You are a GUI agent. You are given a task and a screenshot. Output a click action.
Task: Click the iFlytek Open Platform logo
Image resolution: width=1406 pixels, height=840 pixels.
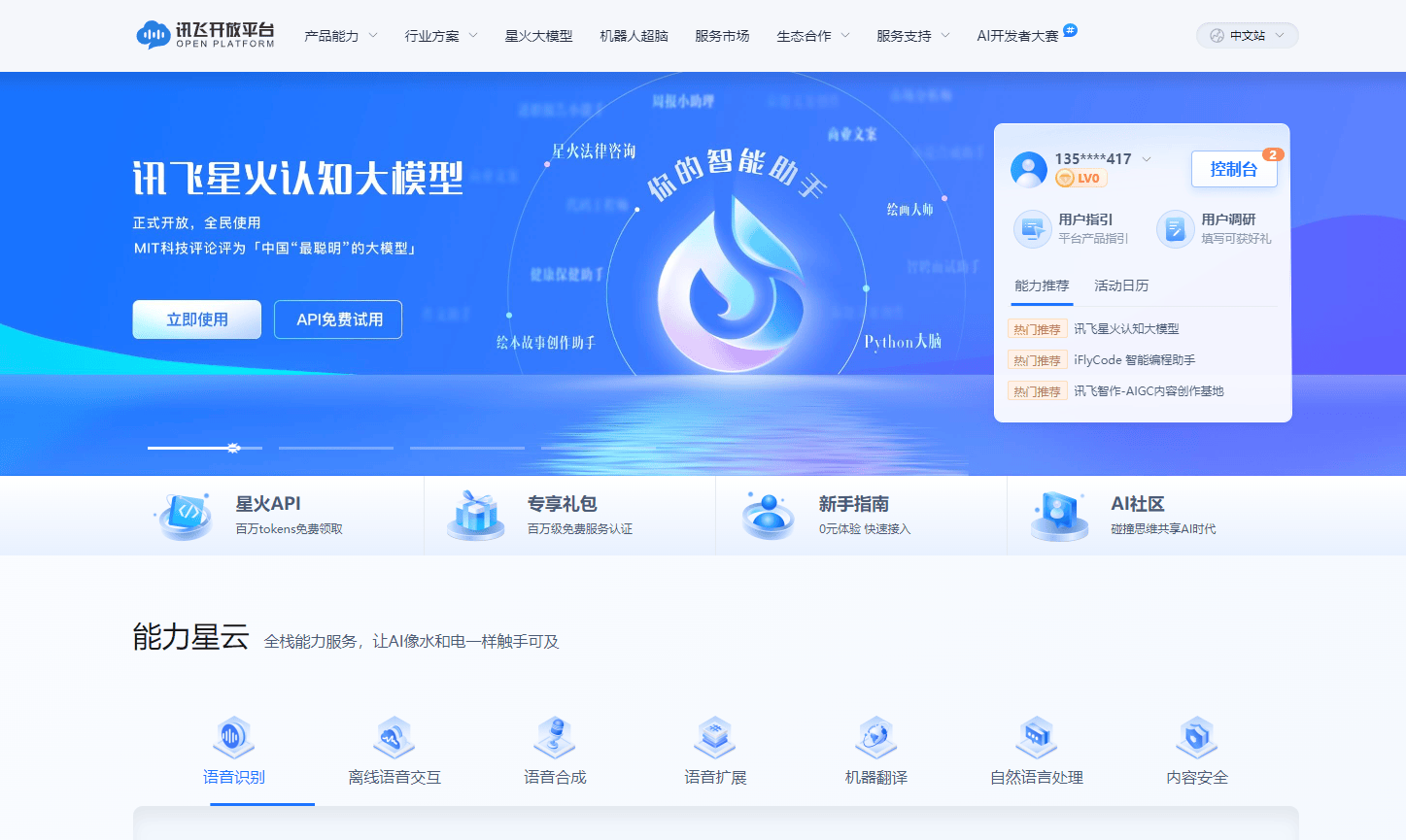point(205,35)
